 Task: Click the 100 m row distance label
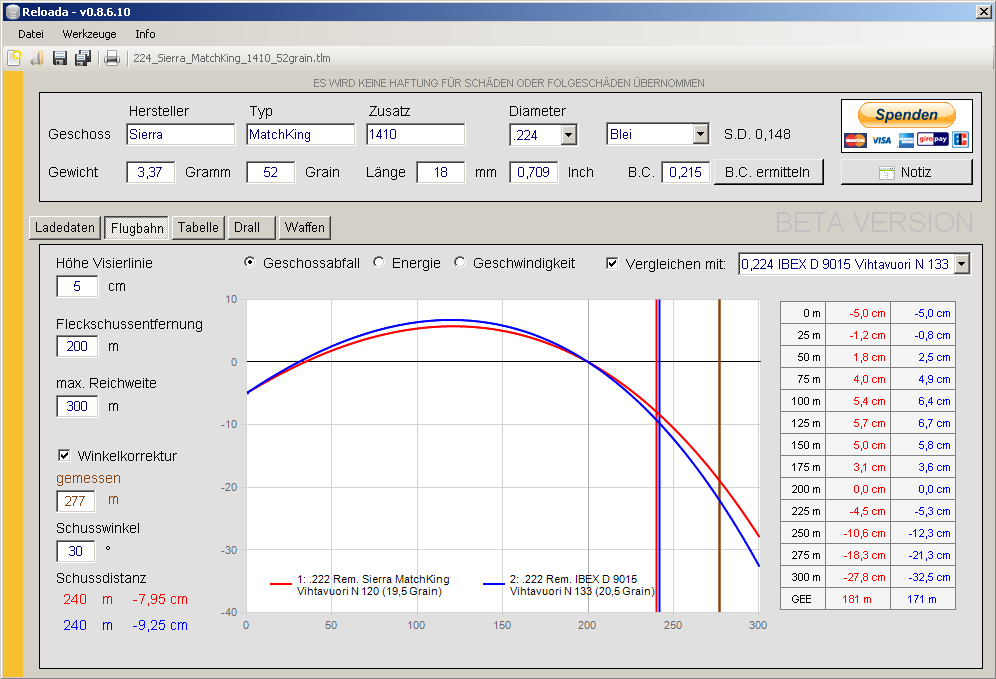(x=805, y=401)
